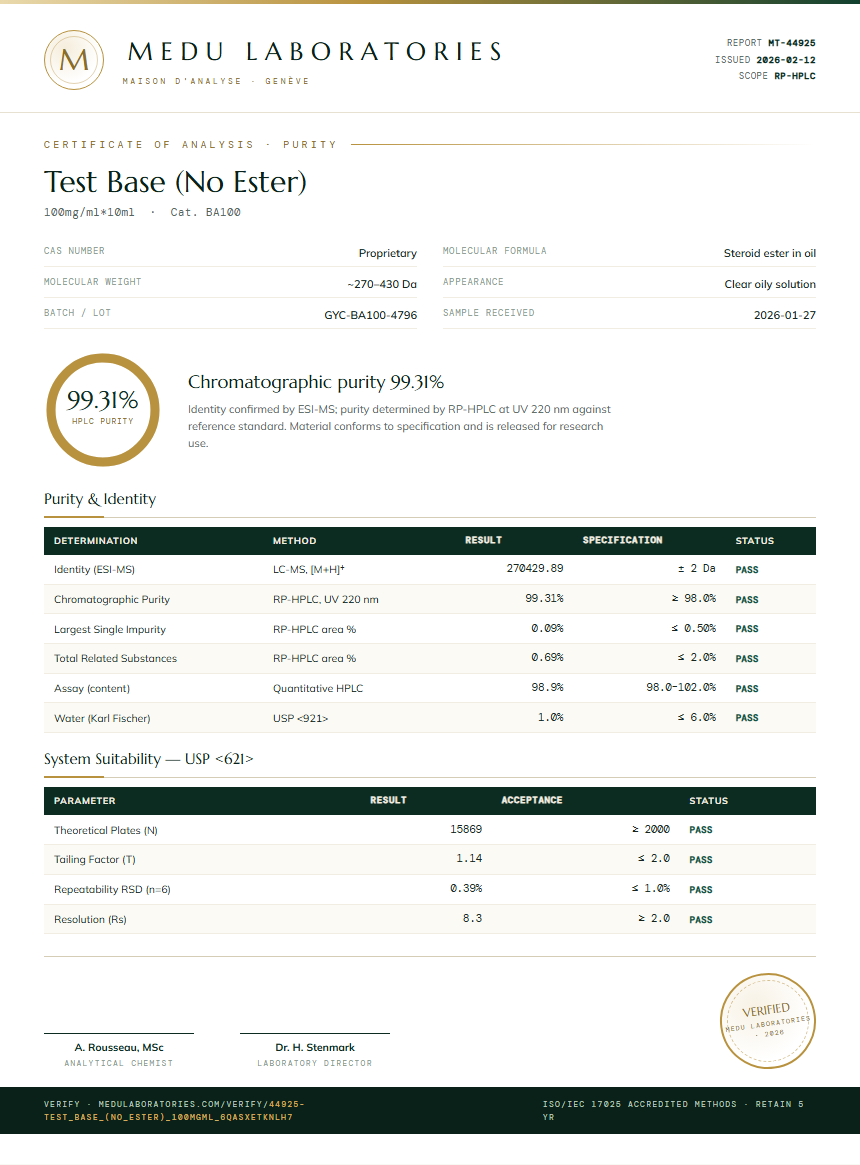Screen dimensions: 860x1165
Task: Select the Water (Karl Fischer) row label
Action: [102, 718]
